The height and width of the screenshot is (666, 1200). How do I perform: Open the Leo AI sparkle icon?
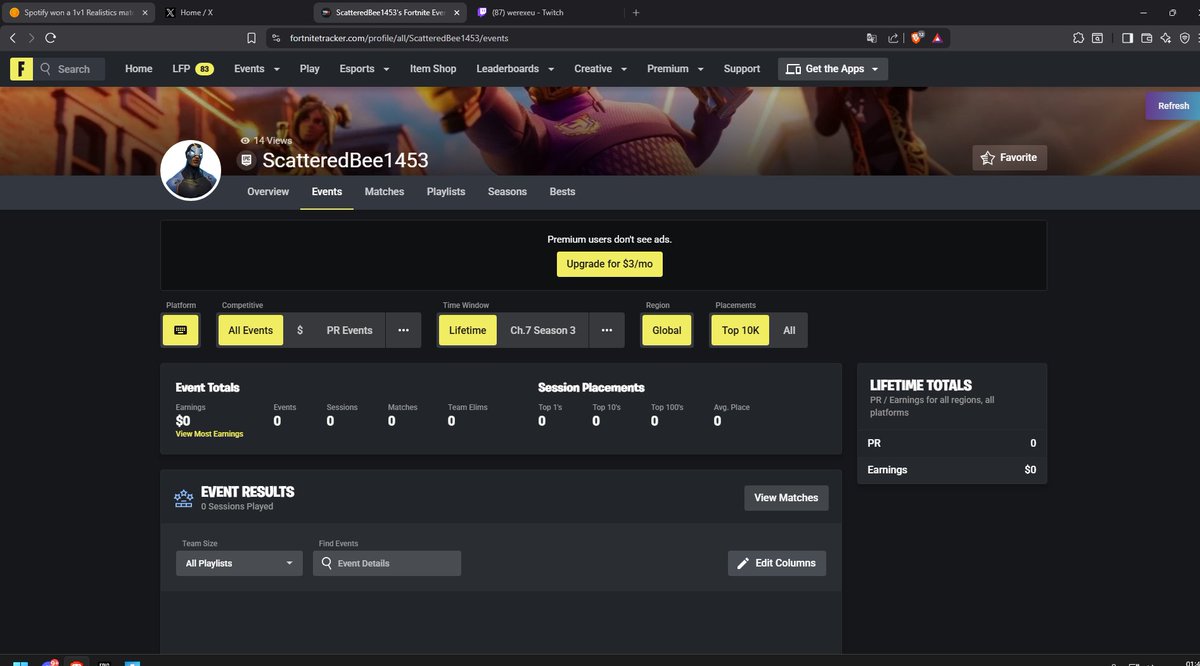1165,37
